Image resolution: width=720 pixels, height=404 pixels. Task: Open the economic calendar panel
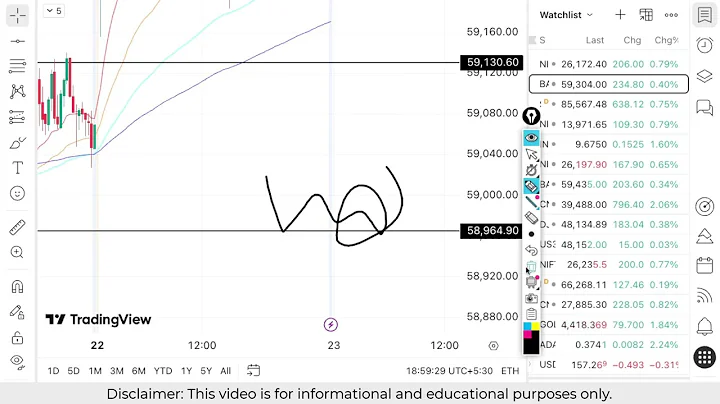tap(705, 265)
